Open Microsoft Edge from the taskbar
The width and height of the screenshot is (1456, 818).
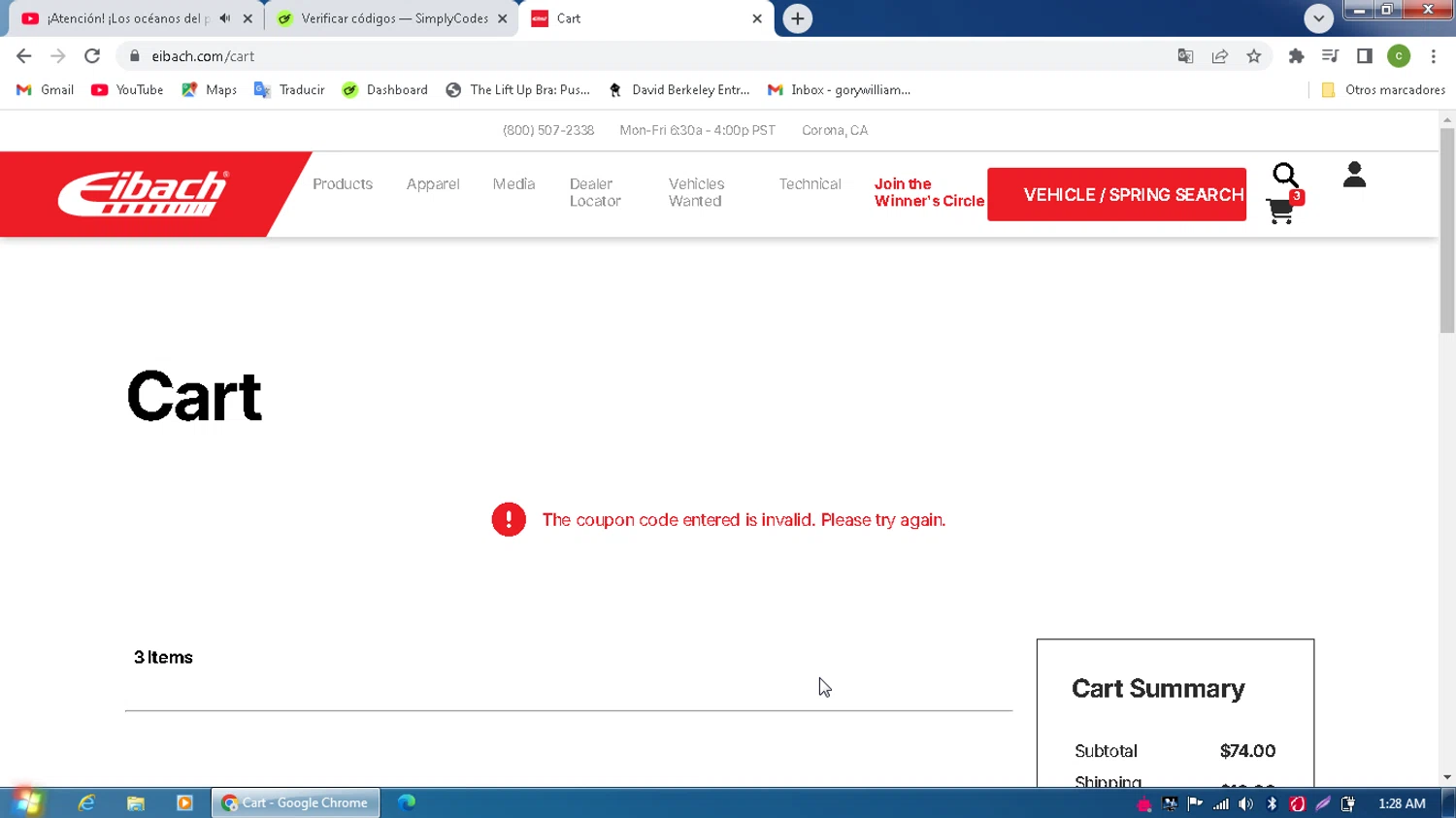click(x=407, y=802)
